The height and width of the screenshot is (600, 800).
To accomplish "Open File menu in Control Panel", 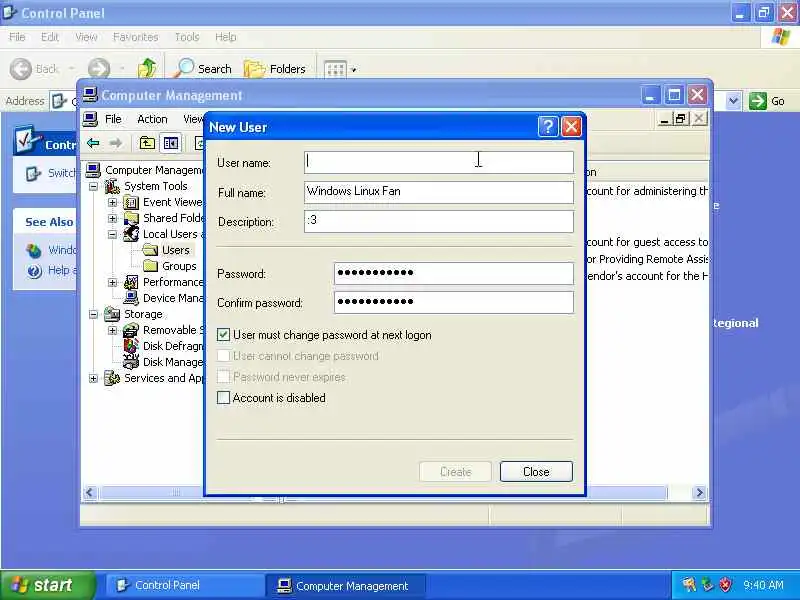I will click(17, 37).
